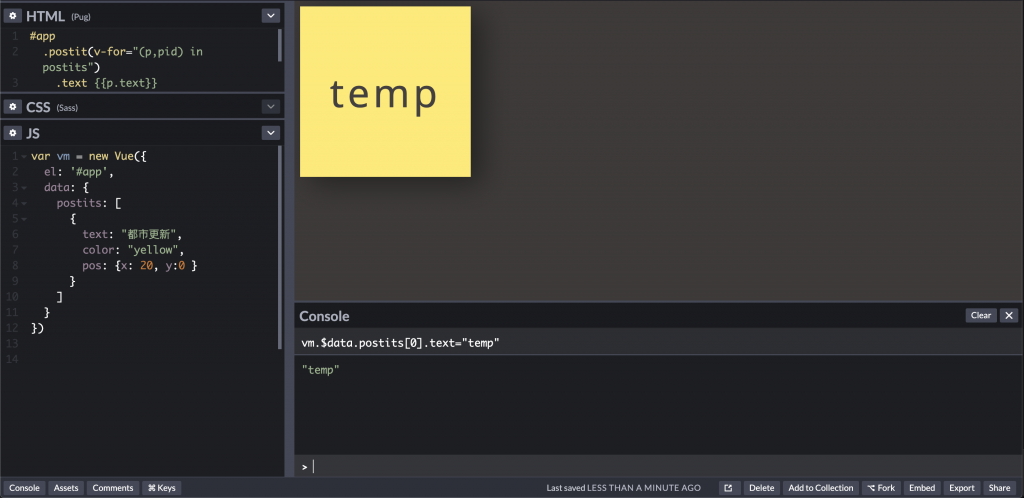Collapse code fold arrow on JS line 1

[24, 157]
